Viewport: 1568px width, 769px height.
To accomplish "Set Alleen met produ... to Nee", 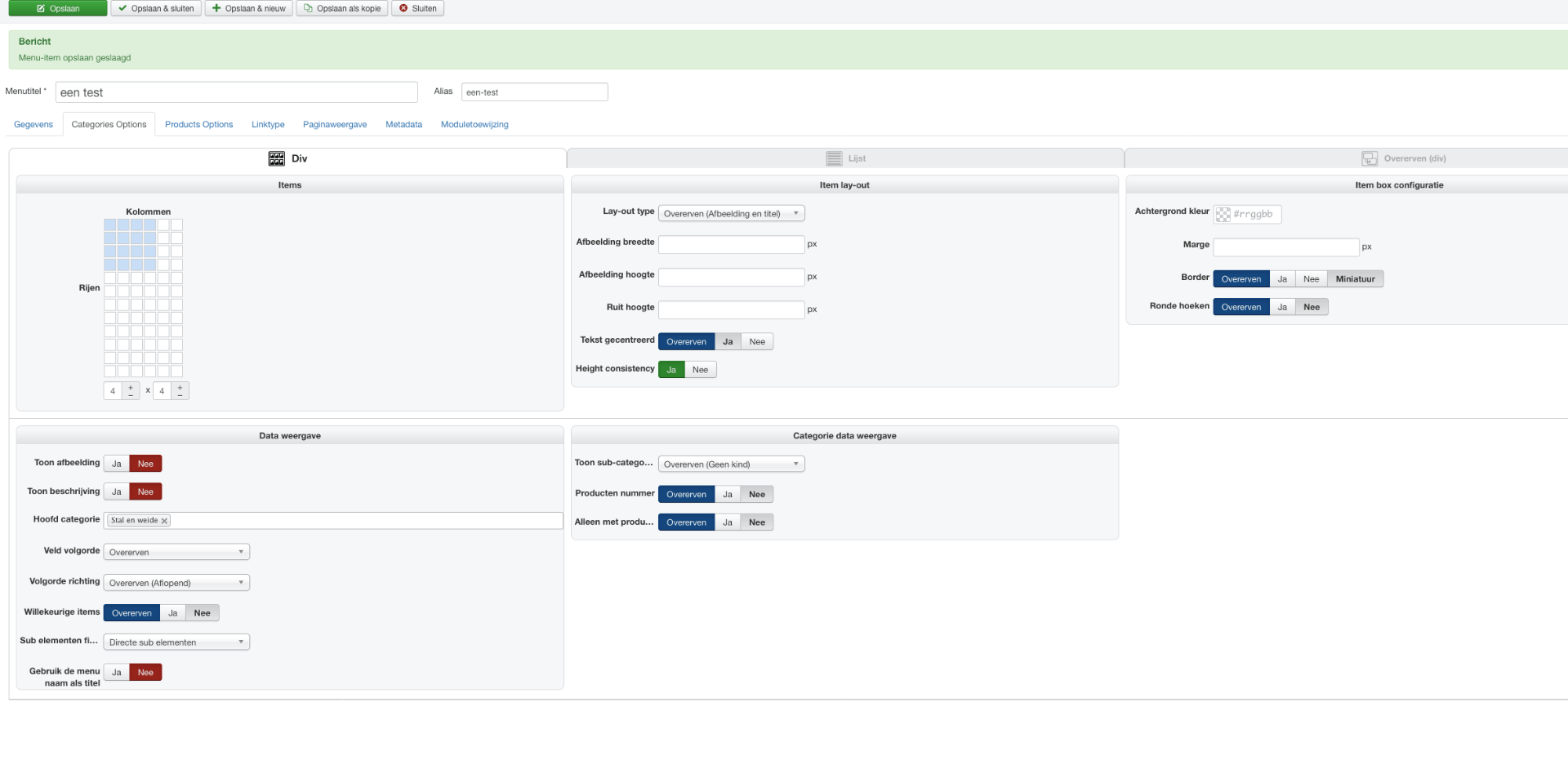I will pyautogui.click(x=757, y=522).
